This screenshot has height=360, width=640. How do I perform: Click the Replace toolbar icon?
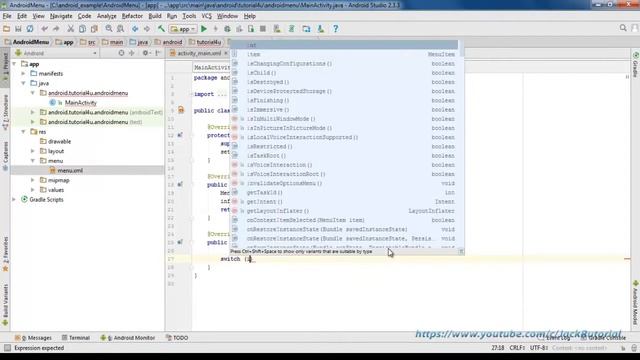coord(120,29)
